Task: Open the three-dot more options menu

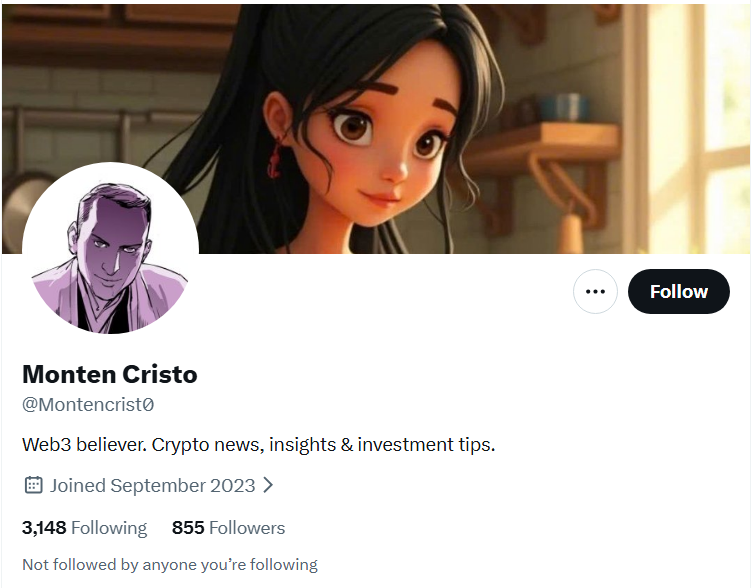Action: pos(595,291)
